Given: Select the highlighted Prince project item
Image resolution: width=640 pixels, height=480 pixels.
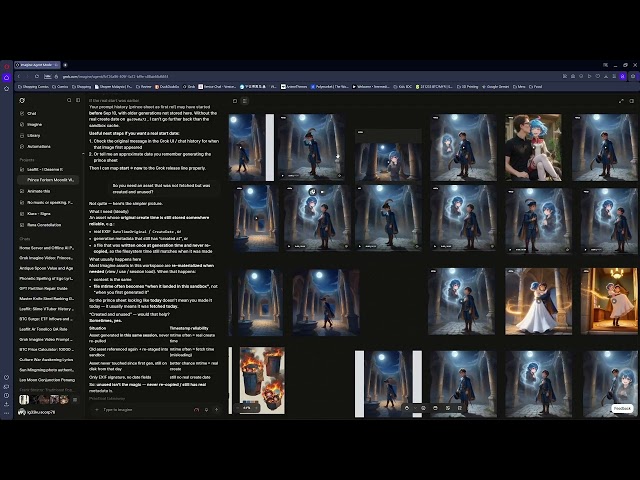Looking at the screenshot, I should [x=48, y=180].
